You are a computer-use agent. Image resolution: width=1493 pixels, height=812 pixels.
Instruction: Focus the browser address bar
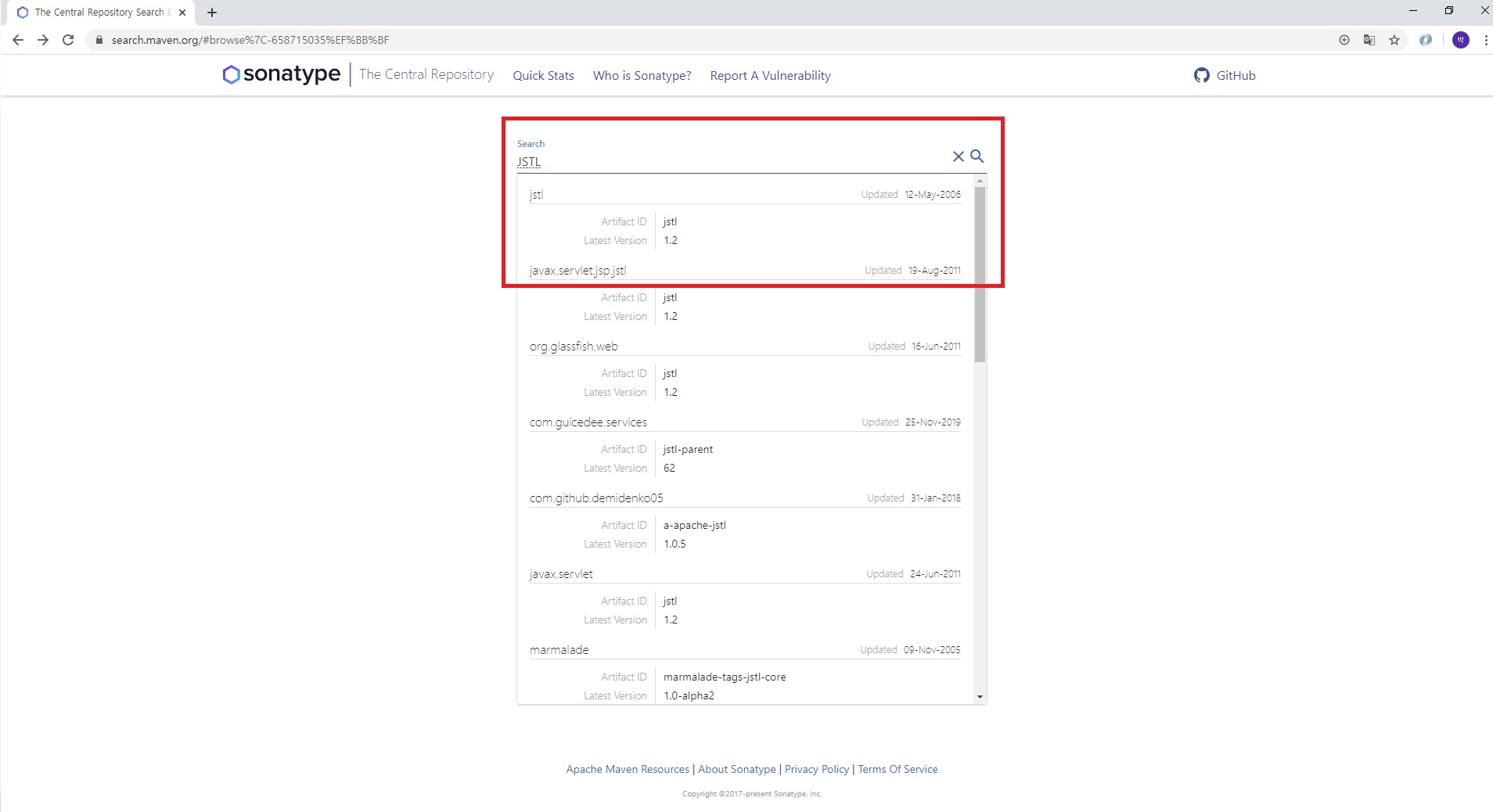coord(704,40)
